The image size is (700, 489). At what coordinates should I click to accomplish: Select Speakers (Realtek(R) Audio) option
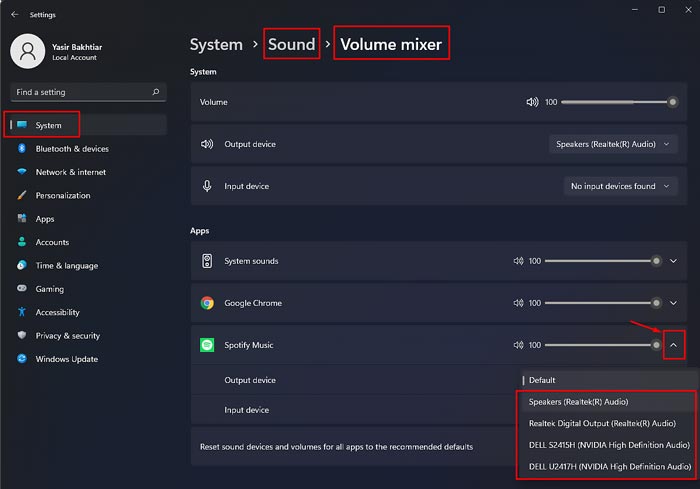coord(608,401)
